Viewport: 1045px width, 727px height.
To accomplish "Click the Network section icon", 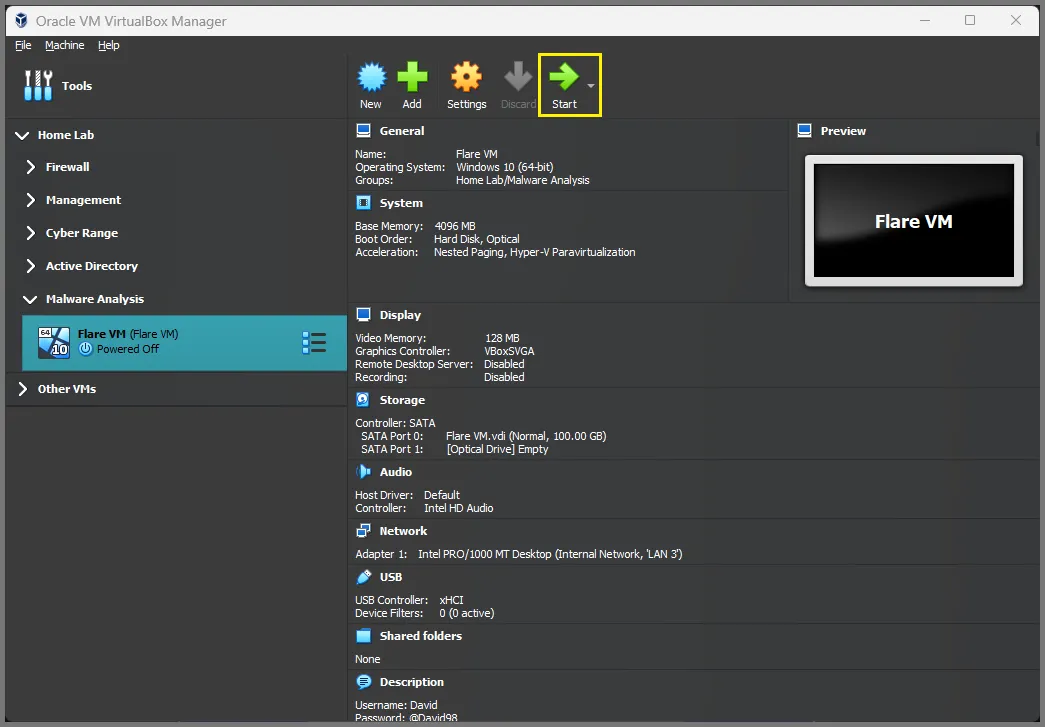I will click(x=363, y=531).
